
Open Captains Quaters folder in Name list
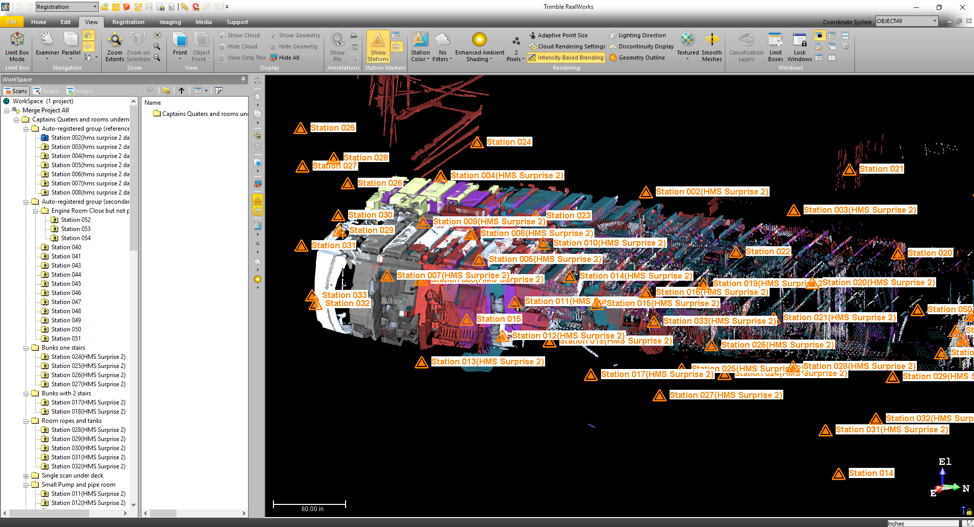[x=200, y=114]
